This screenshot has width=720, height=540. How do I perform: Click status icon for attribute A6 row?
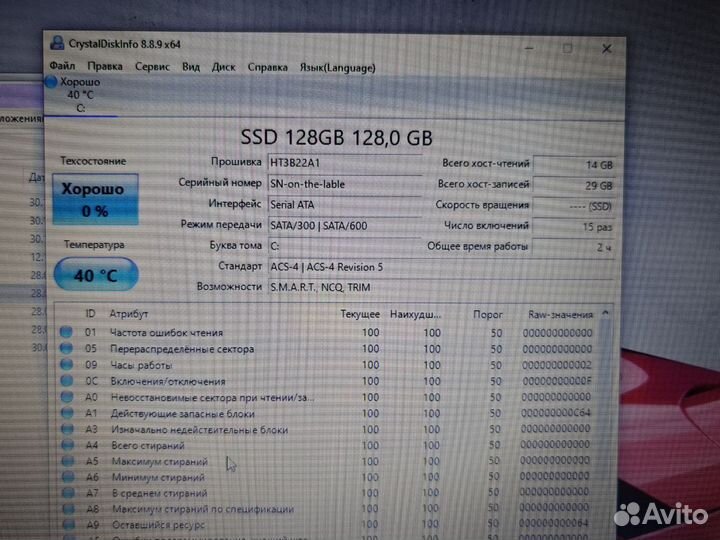(68, 477)
